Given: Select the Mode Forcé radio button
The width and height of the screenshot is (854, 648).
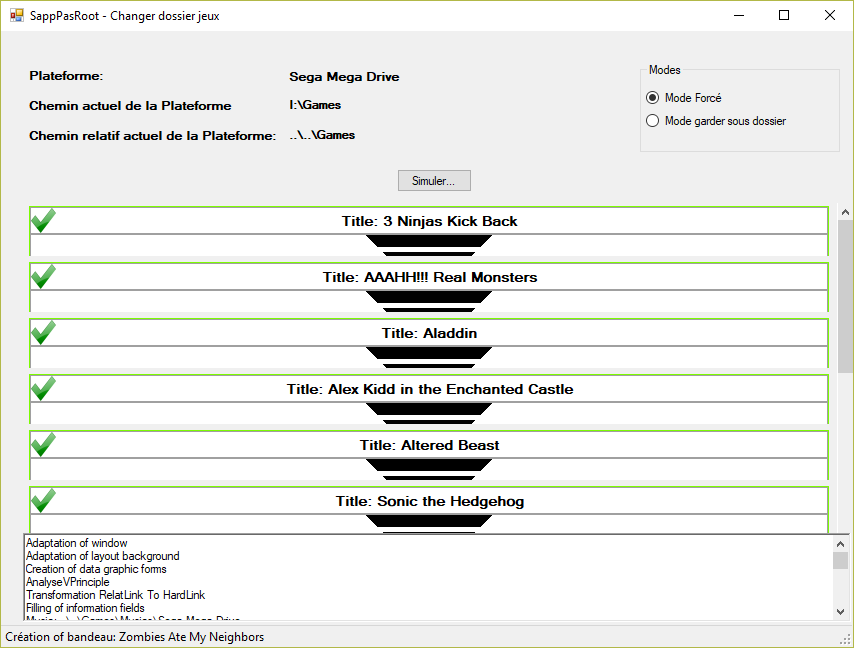Looking at the screenshot, I should 653,98.
